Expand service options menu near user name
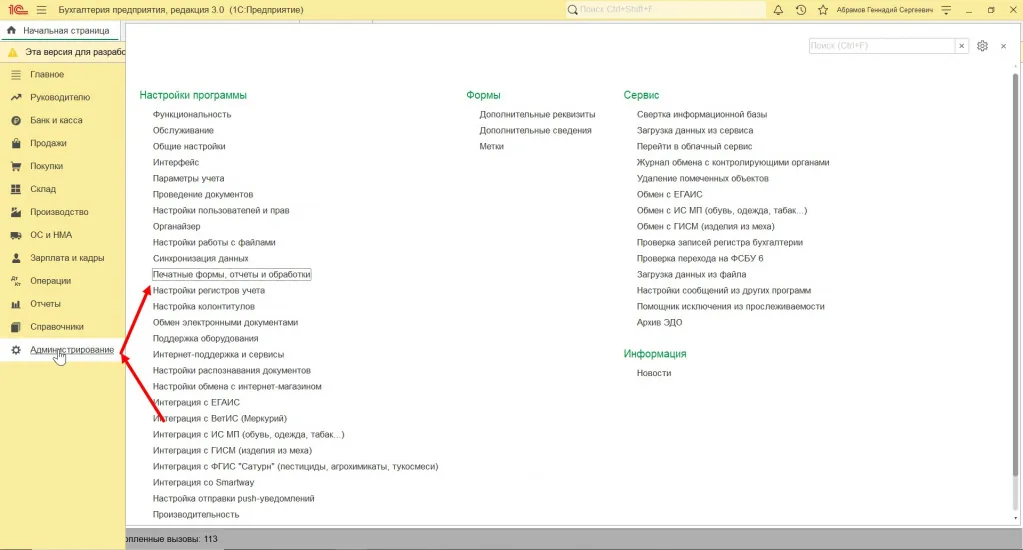Viewport: 1023px width, 550px height. [946, 10]
